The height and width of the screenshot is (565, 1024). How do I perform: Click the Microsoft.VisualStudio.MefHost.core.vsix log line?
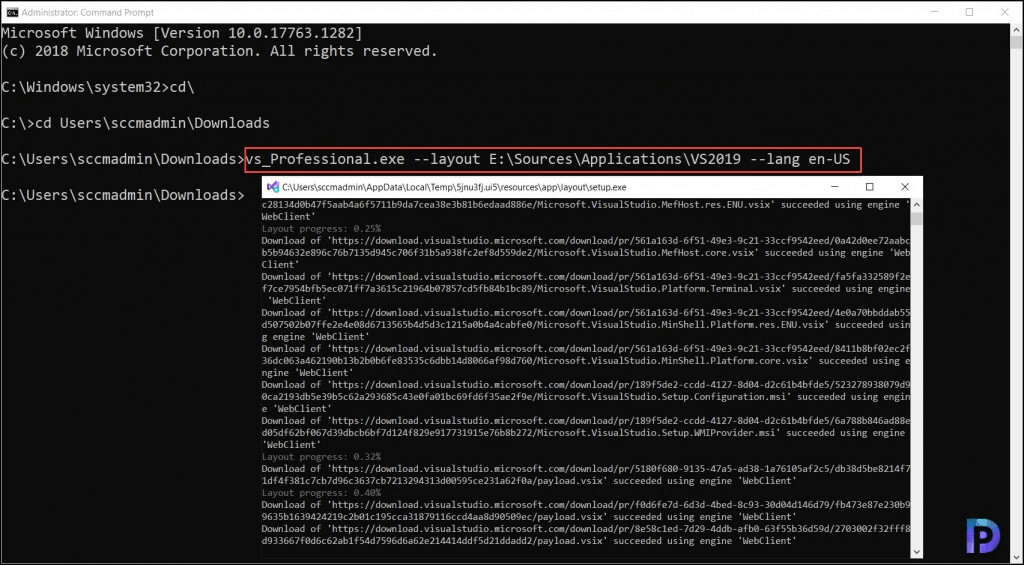click(586, 252)
